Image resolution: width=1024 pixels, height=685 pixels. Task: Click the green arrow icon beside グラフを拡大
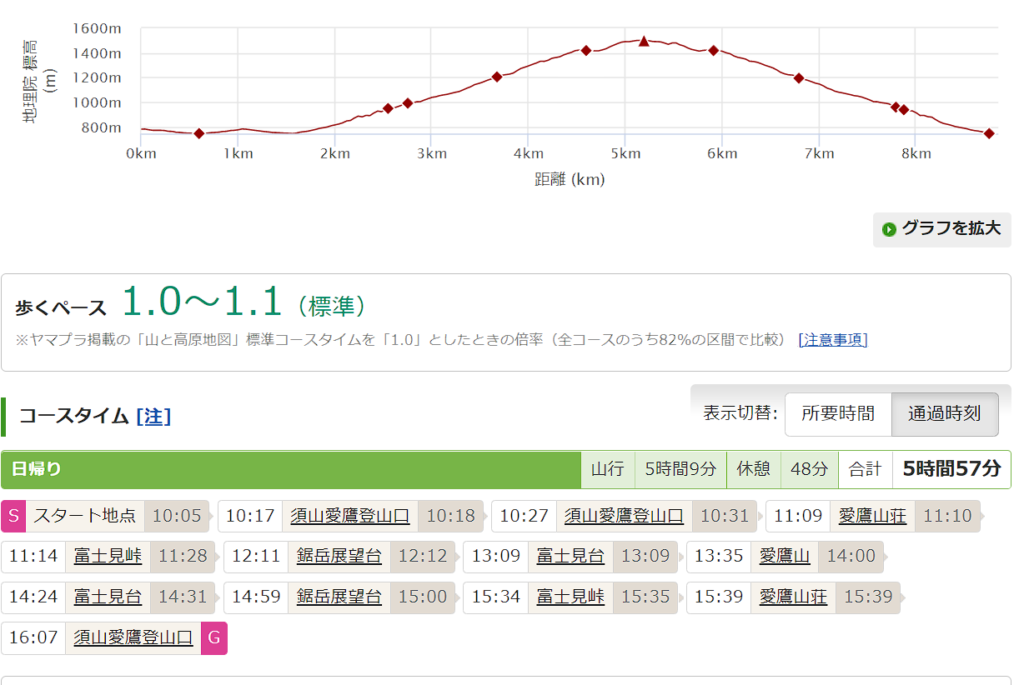pos(889,229)
